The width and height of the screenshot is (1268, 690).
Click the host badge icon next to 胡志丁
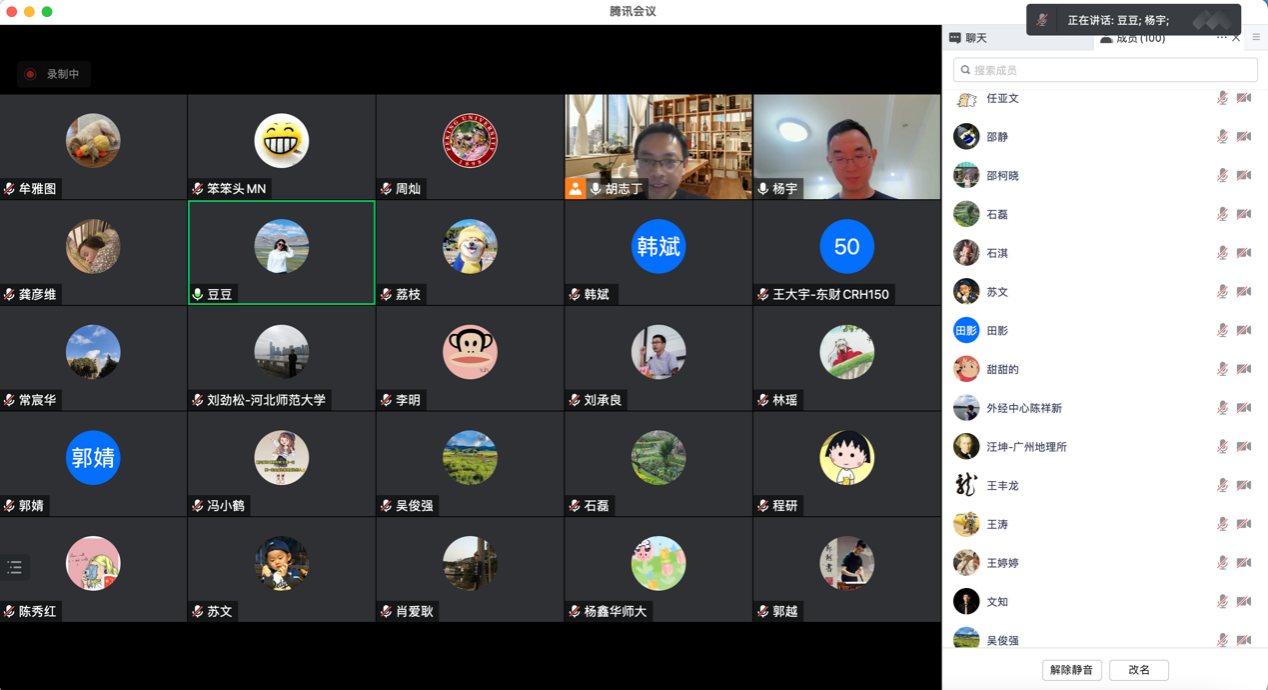(575, 188)
